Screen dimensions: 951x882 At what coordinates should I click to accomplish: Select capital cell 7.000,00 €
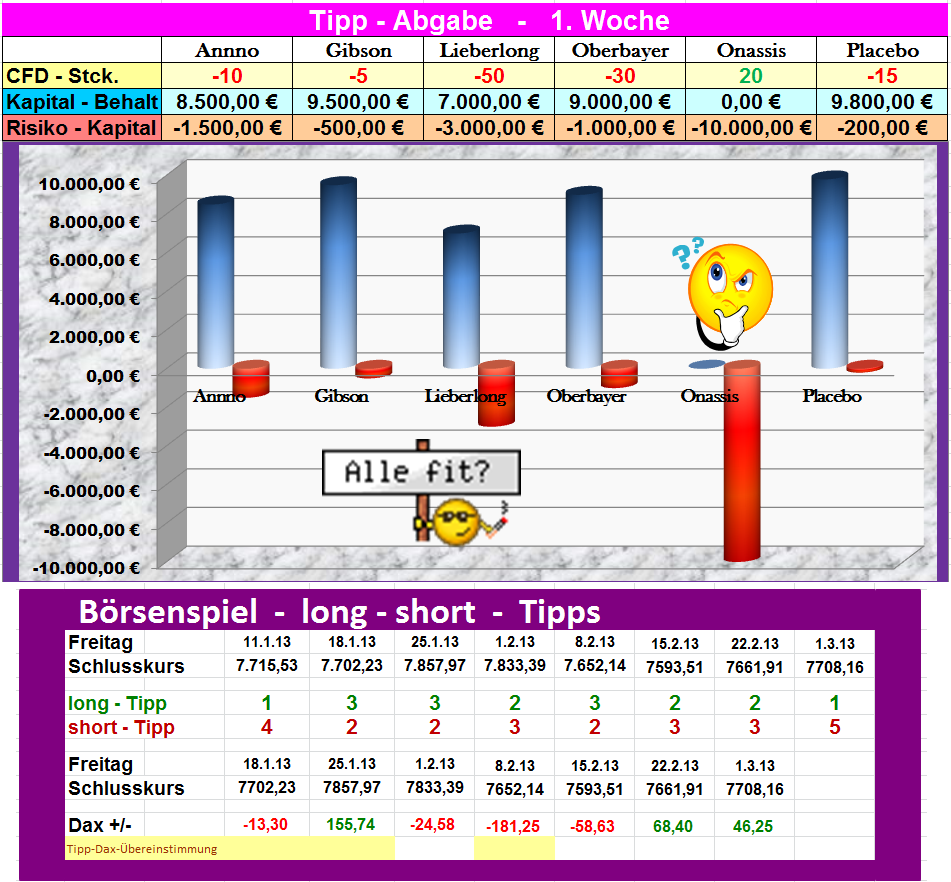[489, 102]
